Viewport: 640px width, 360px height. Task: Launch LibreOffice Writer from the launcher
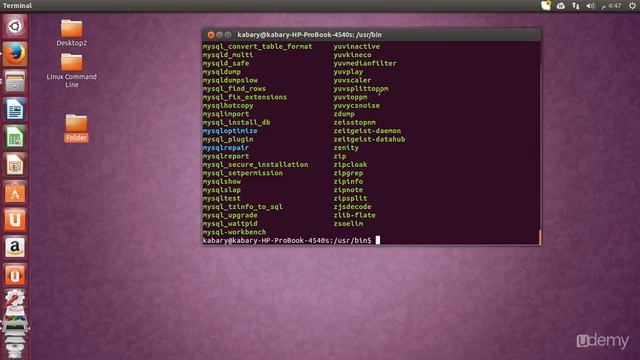pyautogui.click(x=15, y=109)
